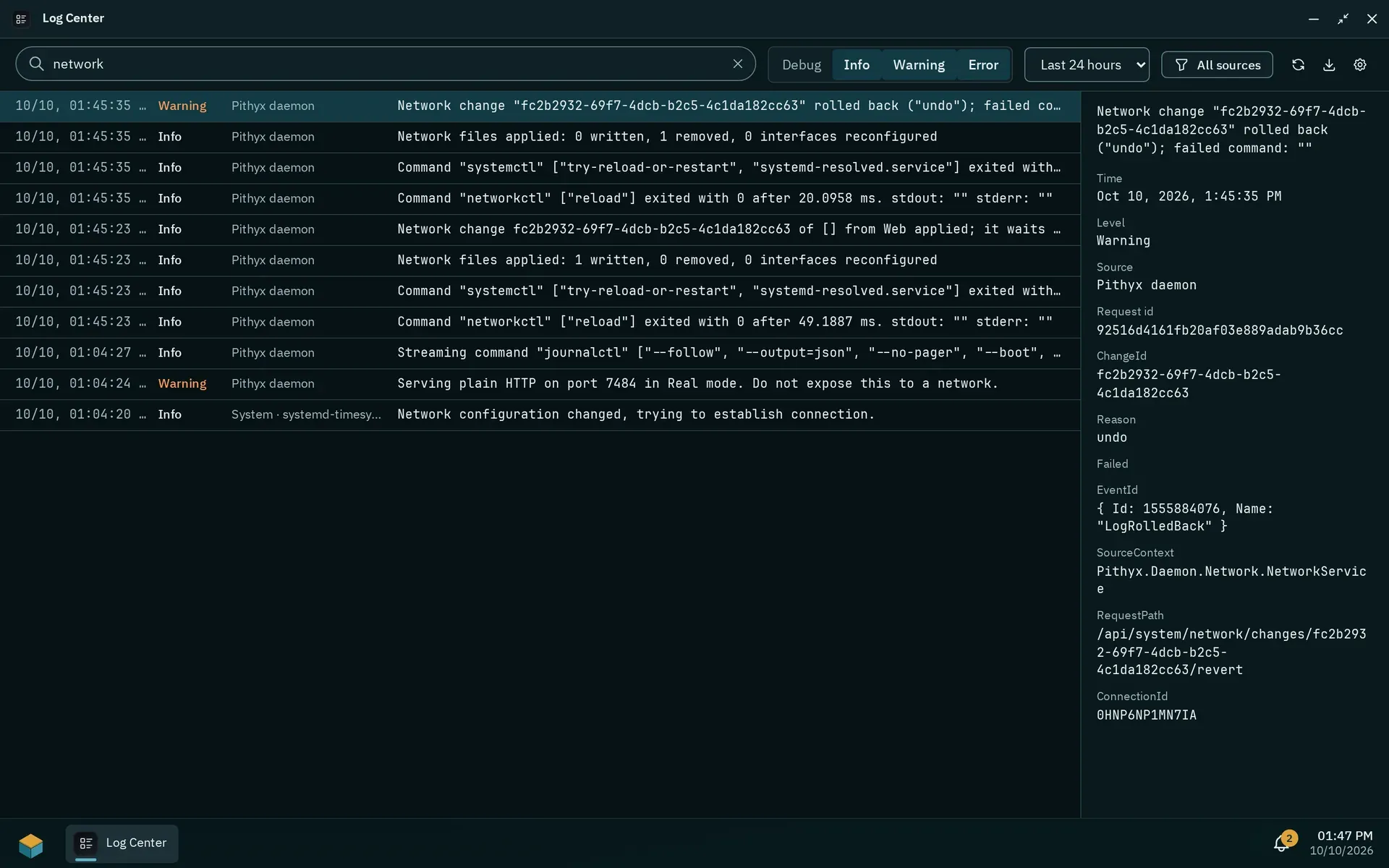Select systemctl row logged at 01:45:23

click(x=540, y=292)
